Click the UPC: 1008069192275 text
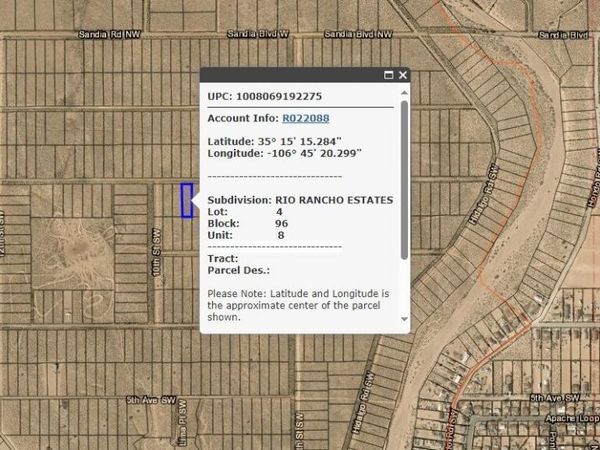Image resolution: width=600 pixels, height=450 pixels. pyautogui.click(x=265, y=96)
